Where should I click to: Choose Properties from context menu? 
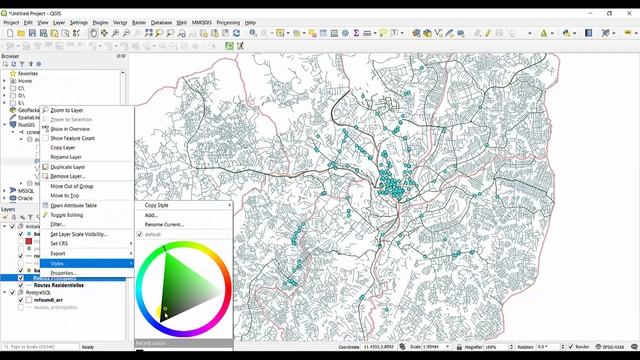87,273
